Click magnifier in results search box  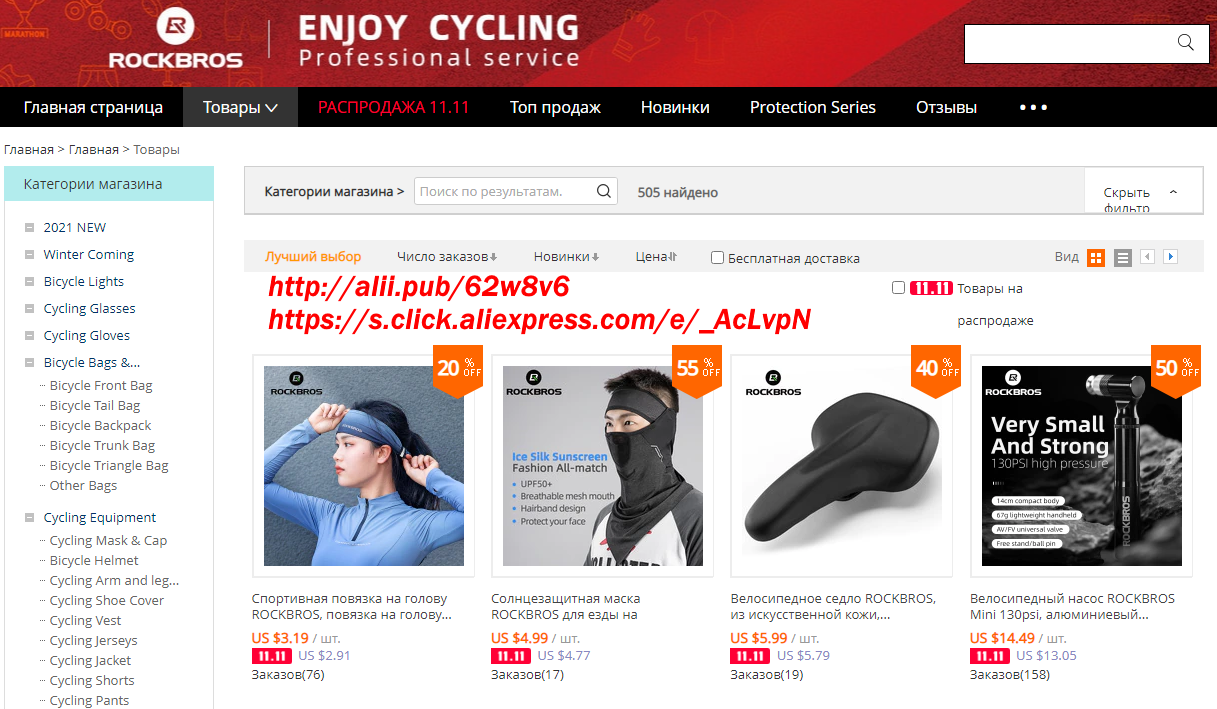[x=604, y=191]
